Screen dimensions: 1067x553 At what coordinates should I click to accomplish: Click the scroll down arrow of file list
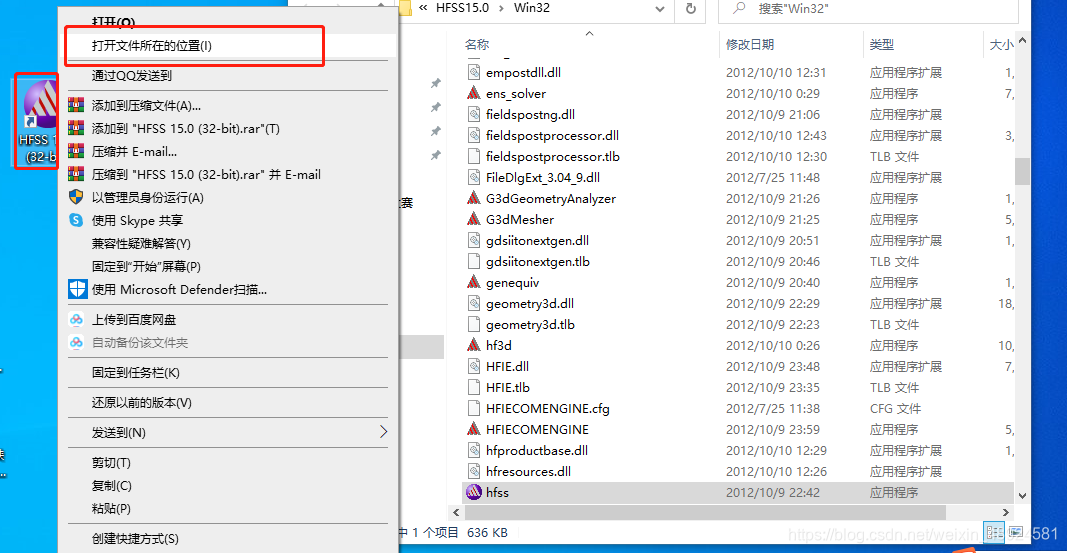1022,496
